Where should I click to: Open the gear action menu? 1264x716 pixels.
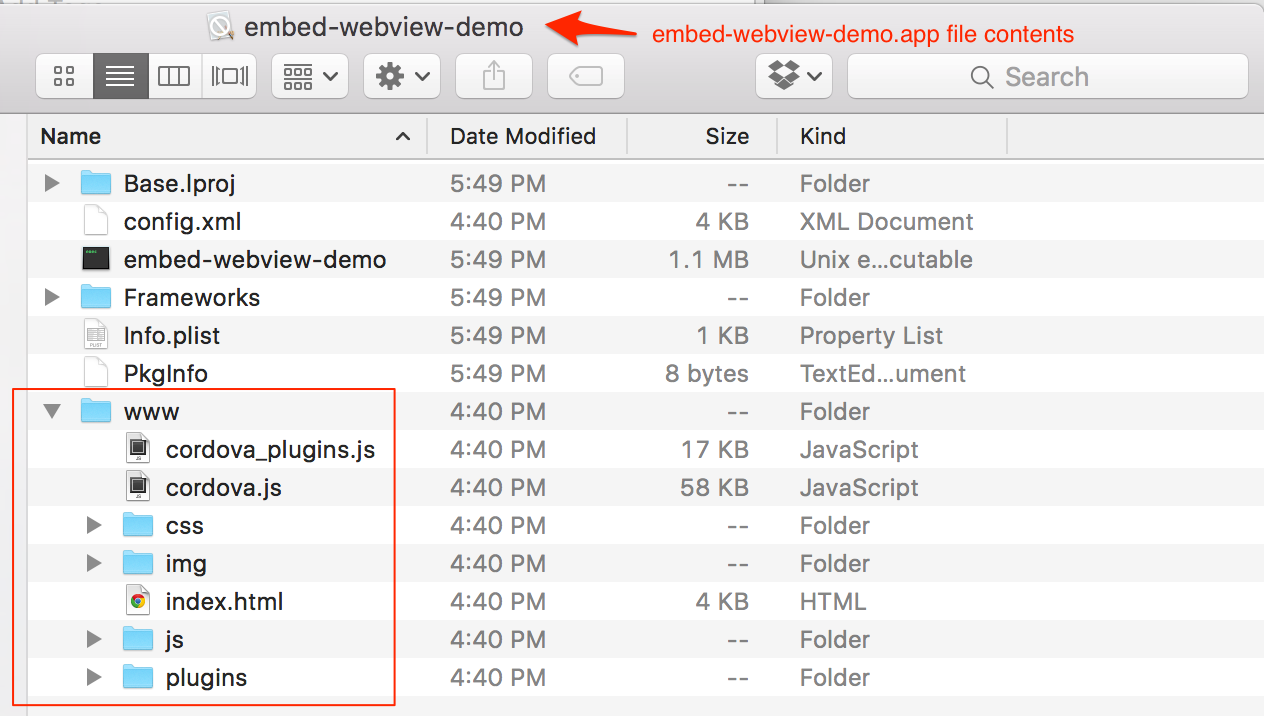pyautogui.click(x=402, y=76)
